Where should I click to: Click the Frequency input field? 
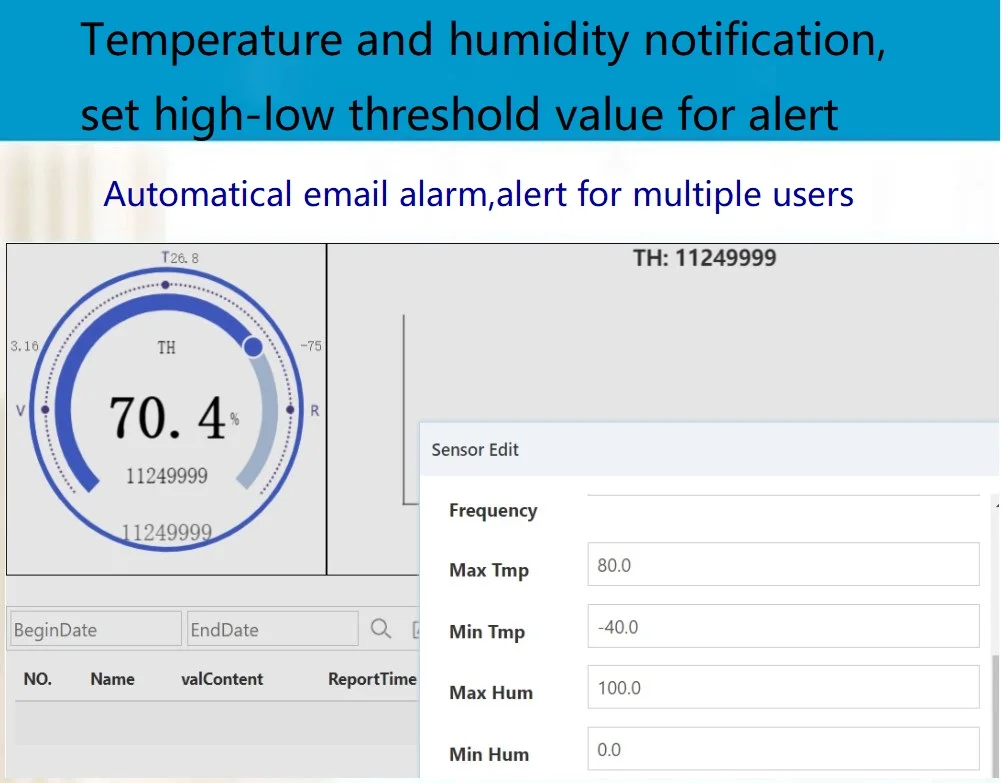782,488
